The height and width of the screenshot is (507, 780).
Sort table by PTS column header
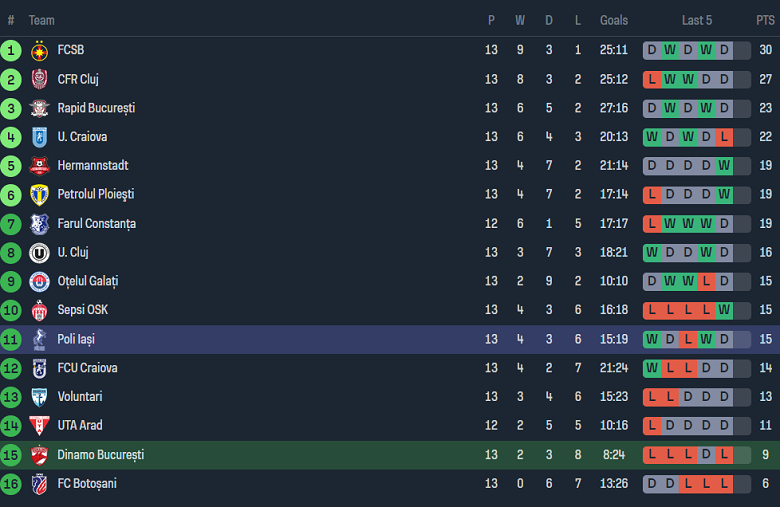pos(765,20)
